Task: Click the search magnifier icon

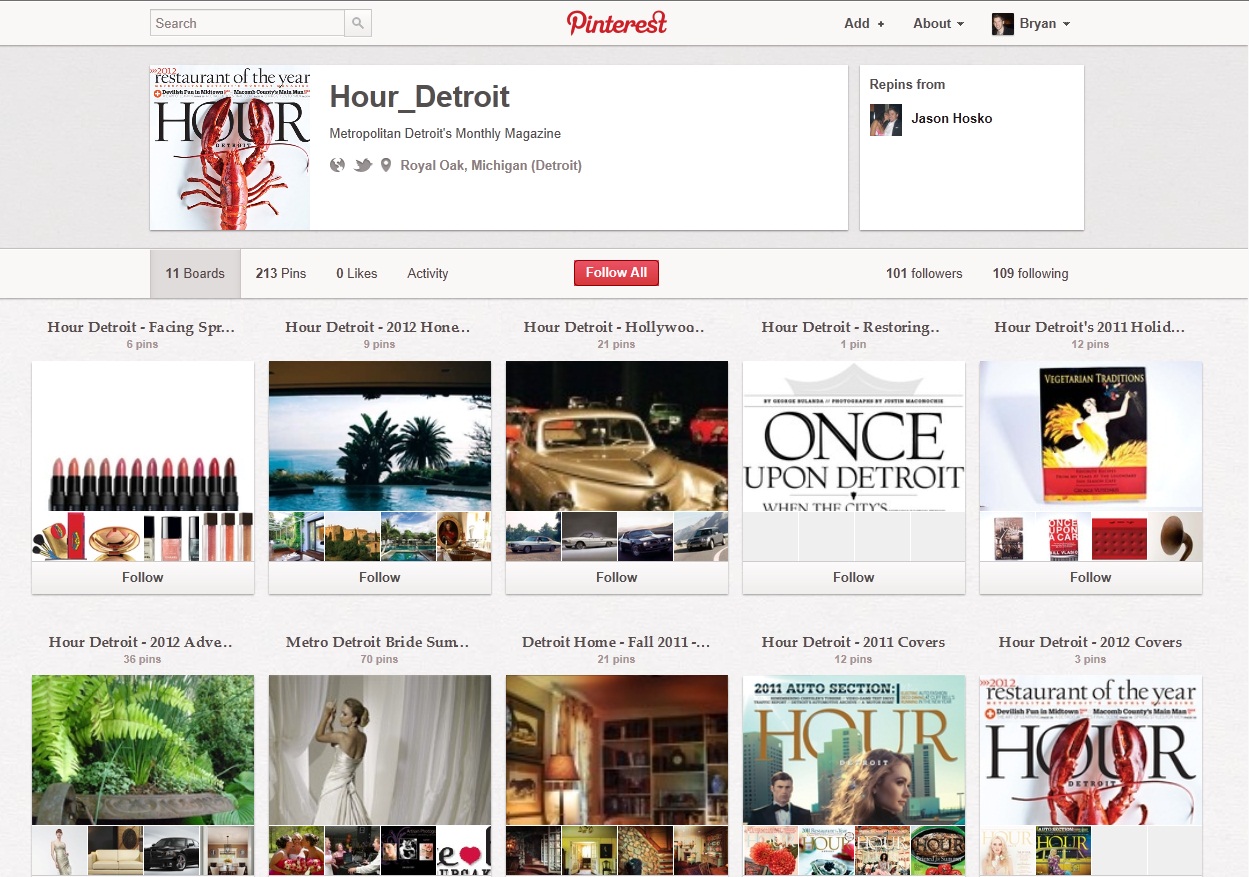Action: click(358, 23)
